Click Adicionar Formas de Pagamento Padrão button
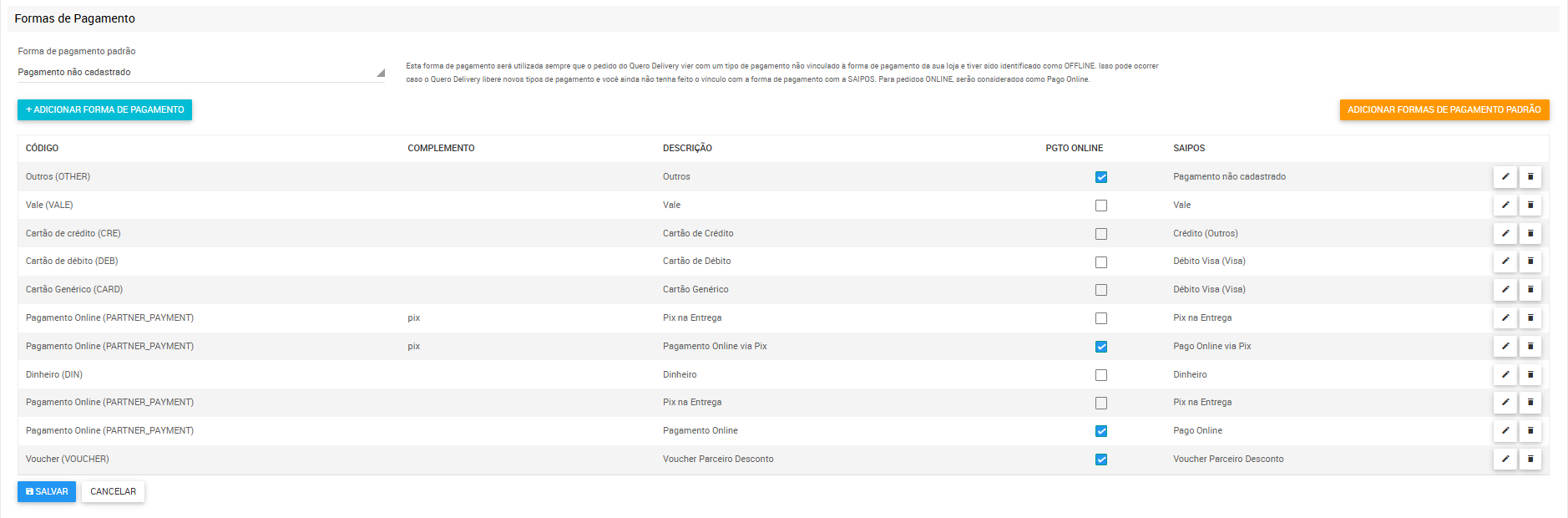This screenshot has width=1568, height=518. pyautogui.click(x=1444, y=110)
